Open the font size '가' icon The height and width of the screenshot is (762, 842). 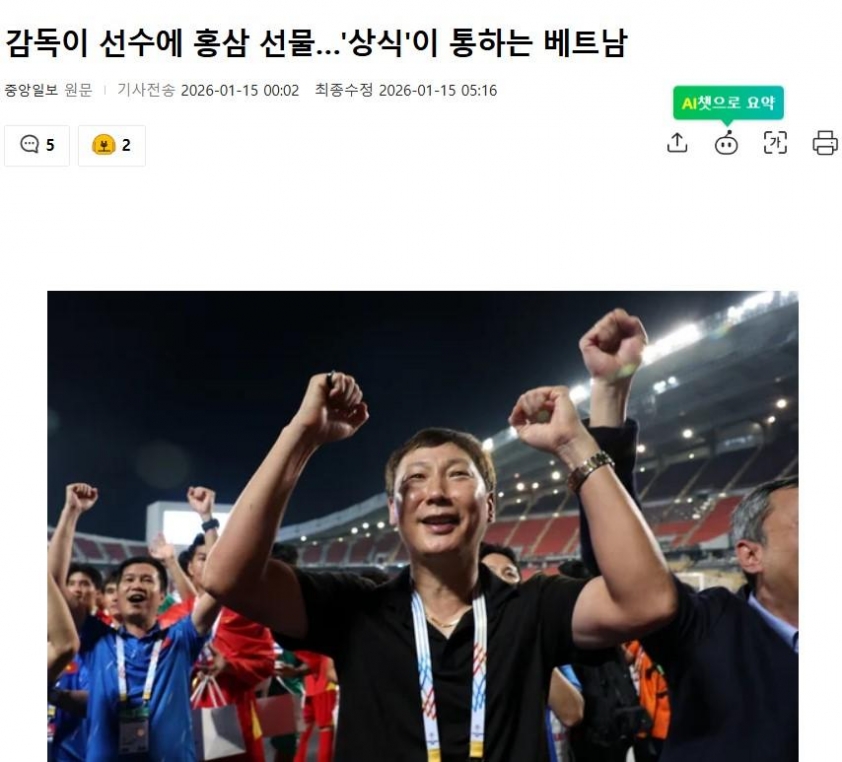775,143
